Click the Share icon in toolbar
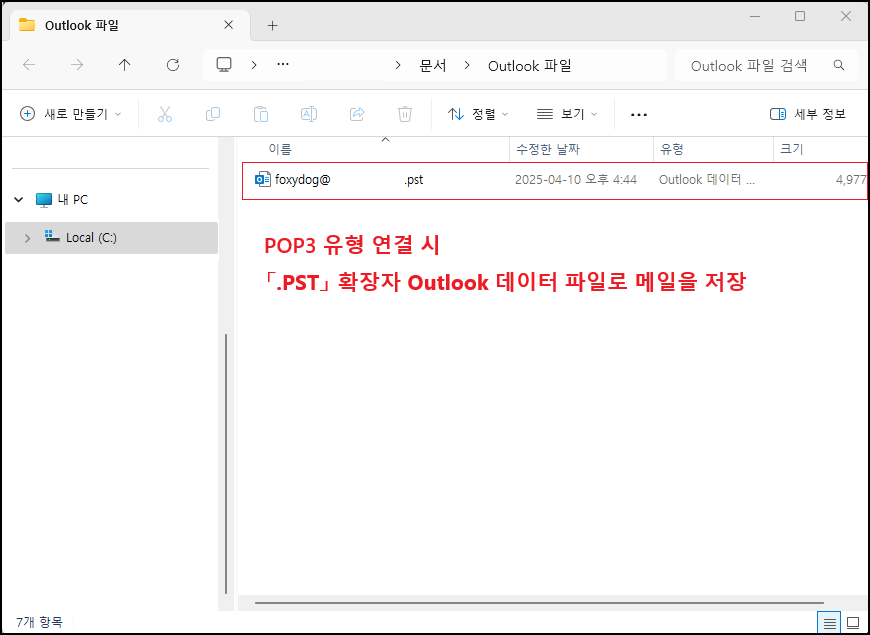The width and height of the screenshot is (870, 635). point(357,114)
